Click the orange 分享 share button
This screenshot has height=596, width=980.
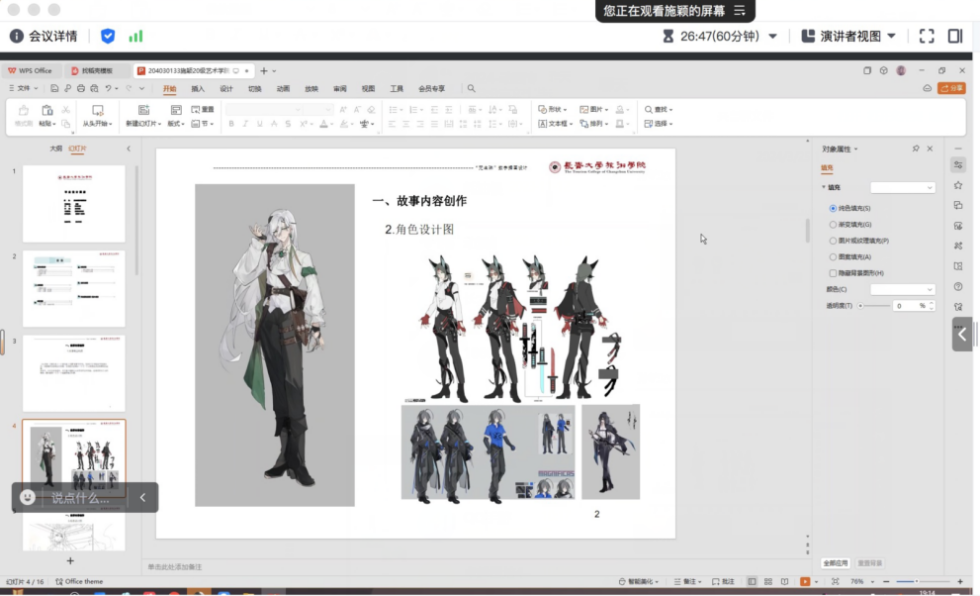(951, 89)
